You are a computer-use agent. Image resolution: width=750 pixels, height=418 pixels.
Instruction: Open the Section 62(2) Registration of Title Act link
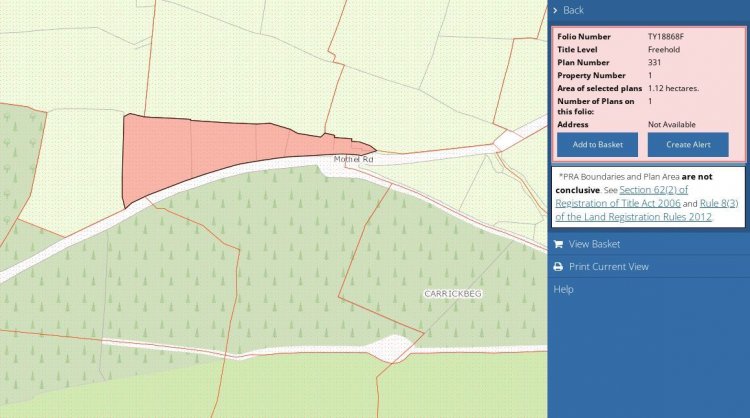click(x=650, y=195)
